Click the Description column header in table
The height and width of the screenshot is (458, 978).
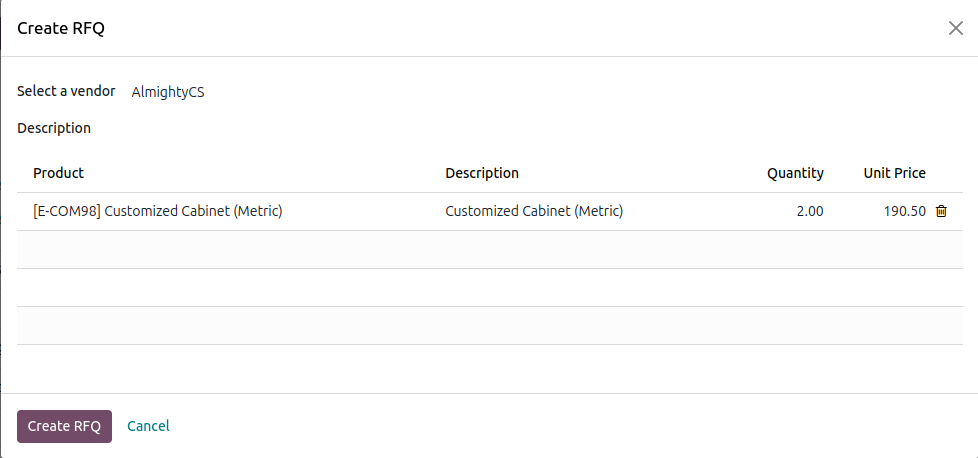pos(482,173)
